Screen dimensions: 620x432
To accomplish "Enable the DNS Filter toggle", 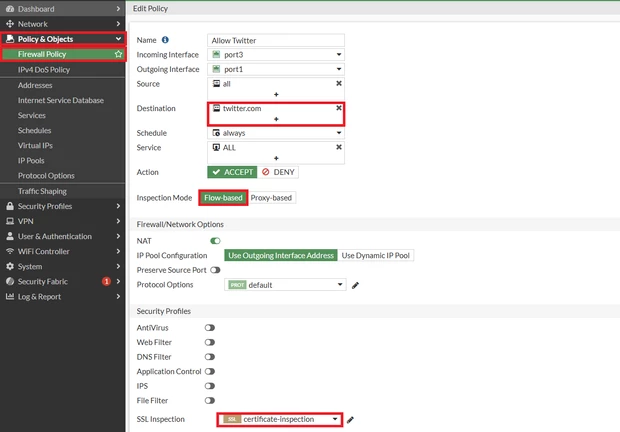I will click(210, 357).
